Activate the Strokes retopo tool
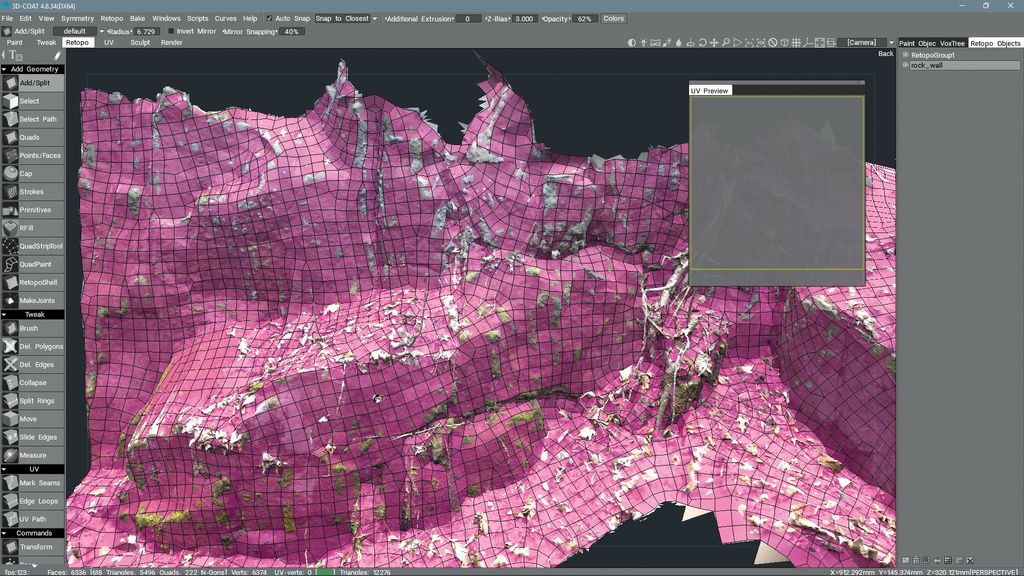 33,192
